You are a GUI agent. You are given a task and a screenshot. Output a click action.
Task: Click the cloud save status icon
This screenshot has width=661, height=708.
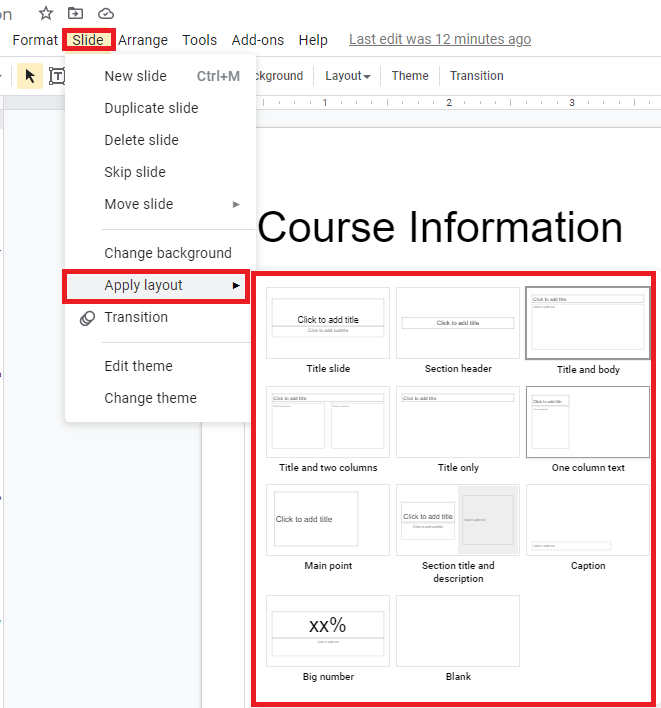click(106, 13)
